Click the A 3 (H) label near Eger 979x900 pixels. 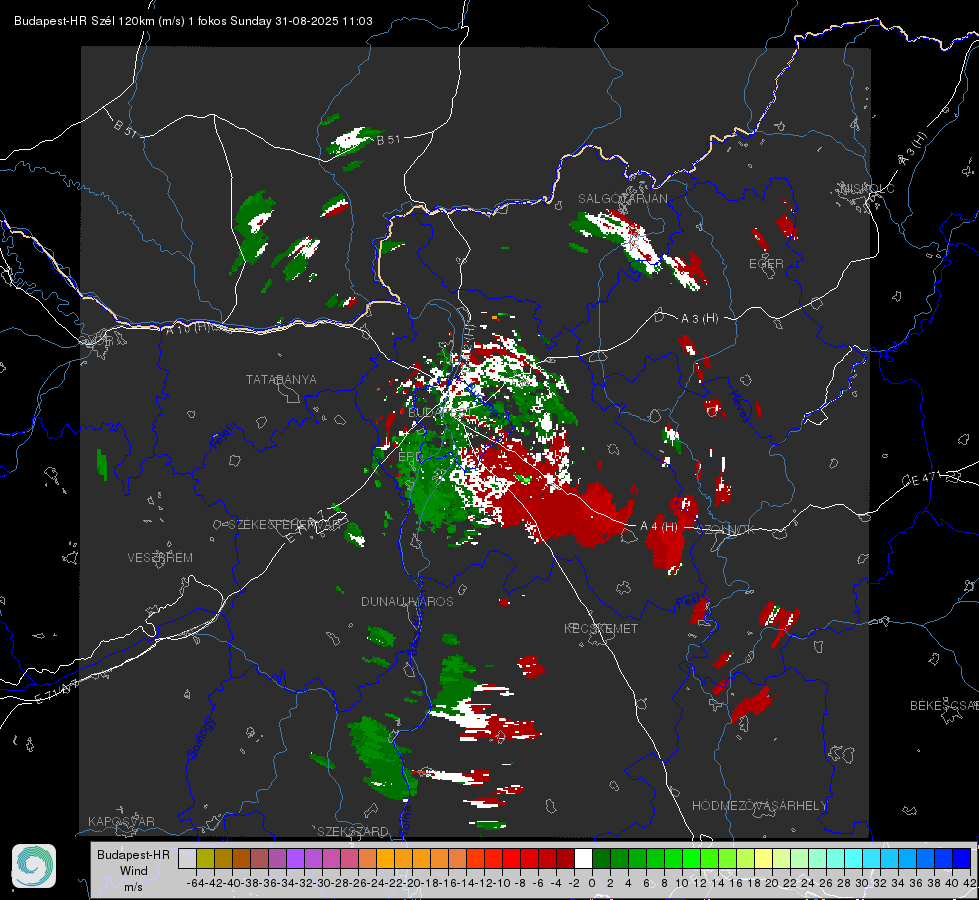(699, 319)
